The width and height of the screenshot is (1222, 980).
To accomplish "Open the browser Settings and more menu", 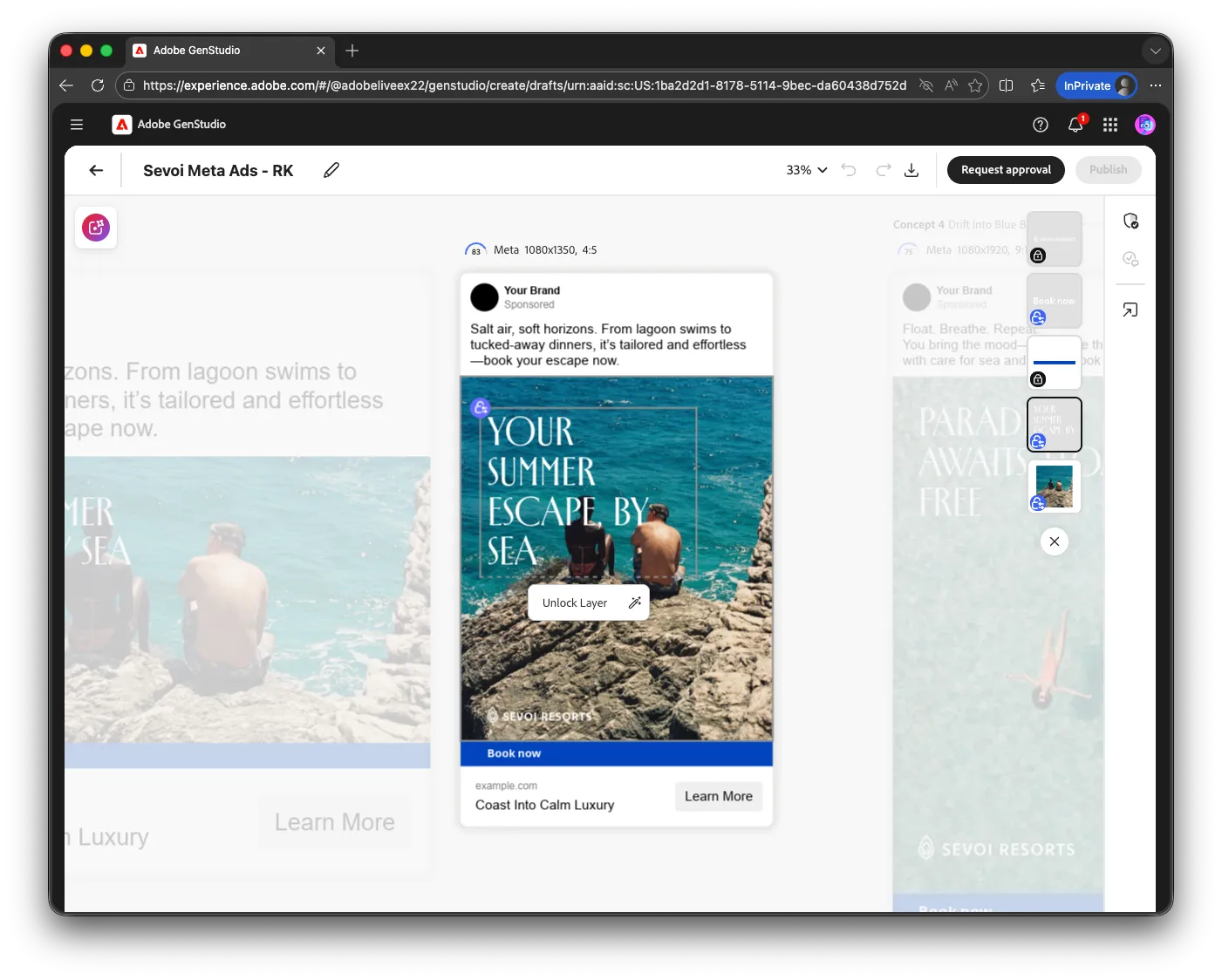I will coord(1156,85).
